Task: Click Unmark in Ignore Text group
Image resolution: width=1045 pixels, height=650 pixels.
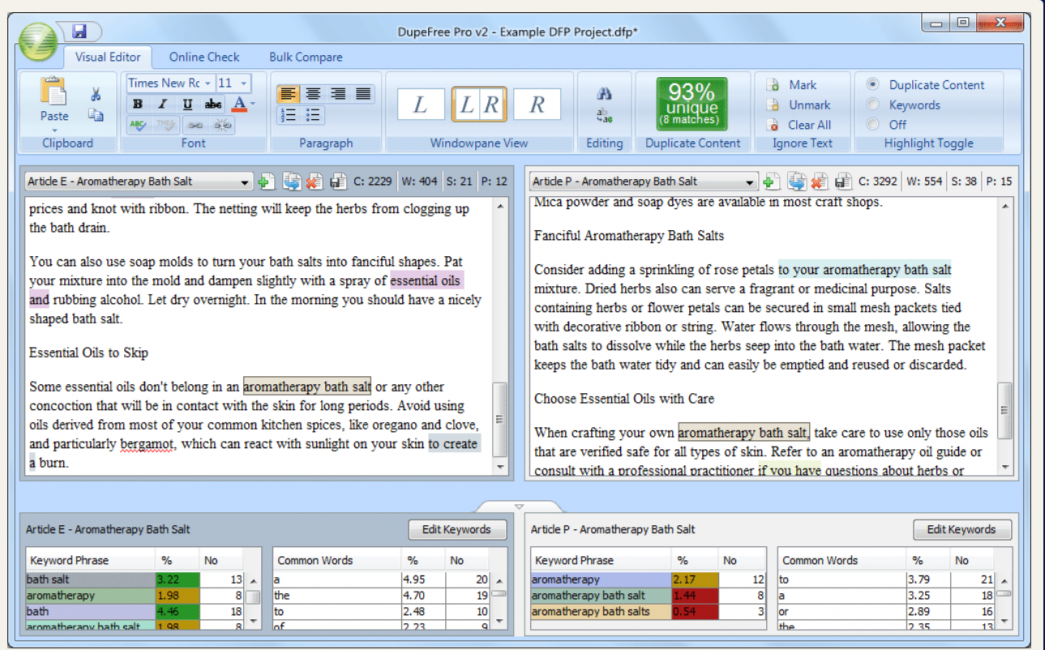Action: click(799, 105)
